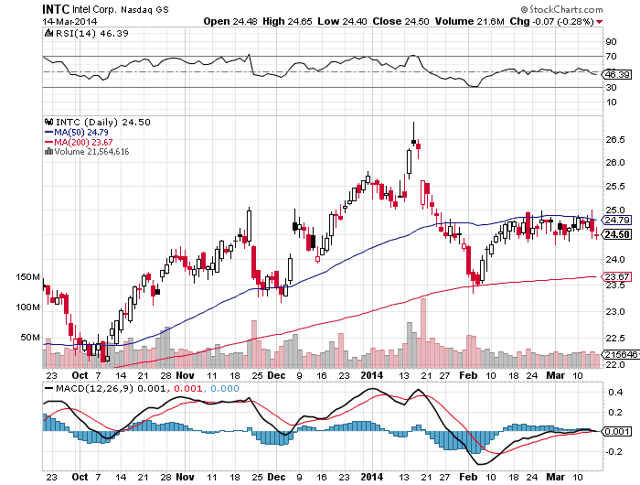640x485 pixels.
Task: Click the 23.0 price axis label
Action: (614, 312)
